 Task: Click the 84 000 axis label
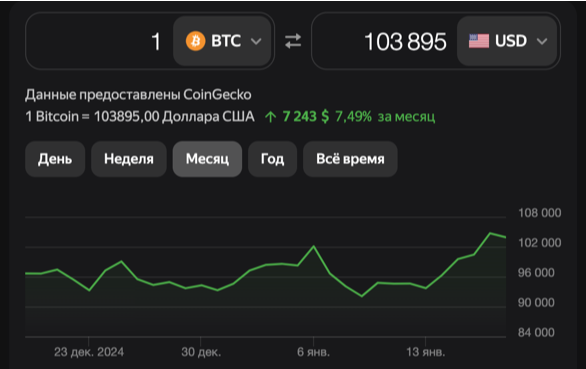pyautogui.click(x=536, y=333)
